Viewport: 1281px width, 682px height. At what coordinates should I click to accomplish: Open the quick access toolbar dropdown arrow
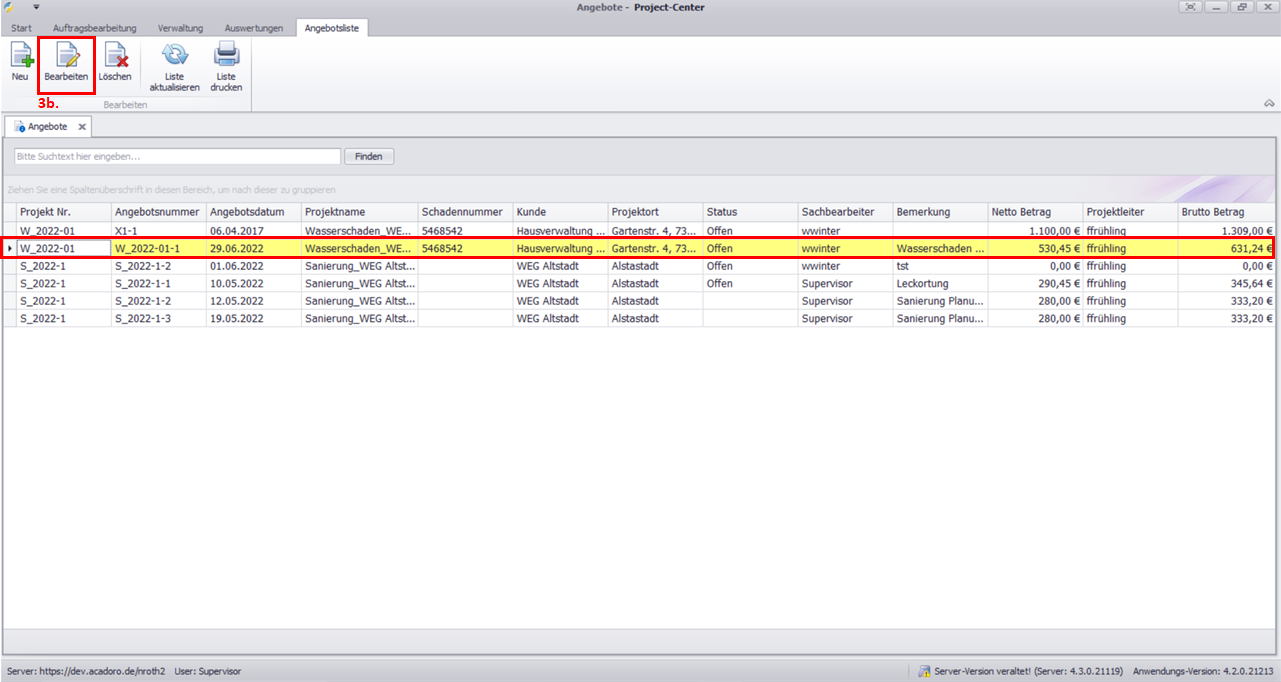tap(36, 7)
